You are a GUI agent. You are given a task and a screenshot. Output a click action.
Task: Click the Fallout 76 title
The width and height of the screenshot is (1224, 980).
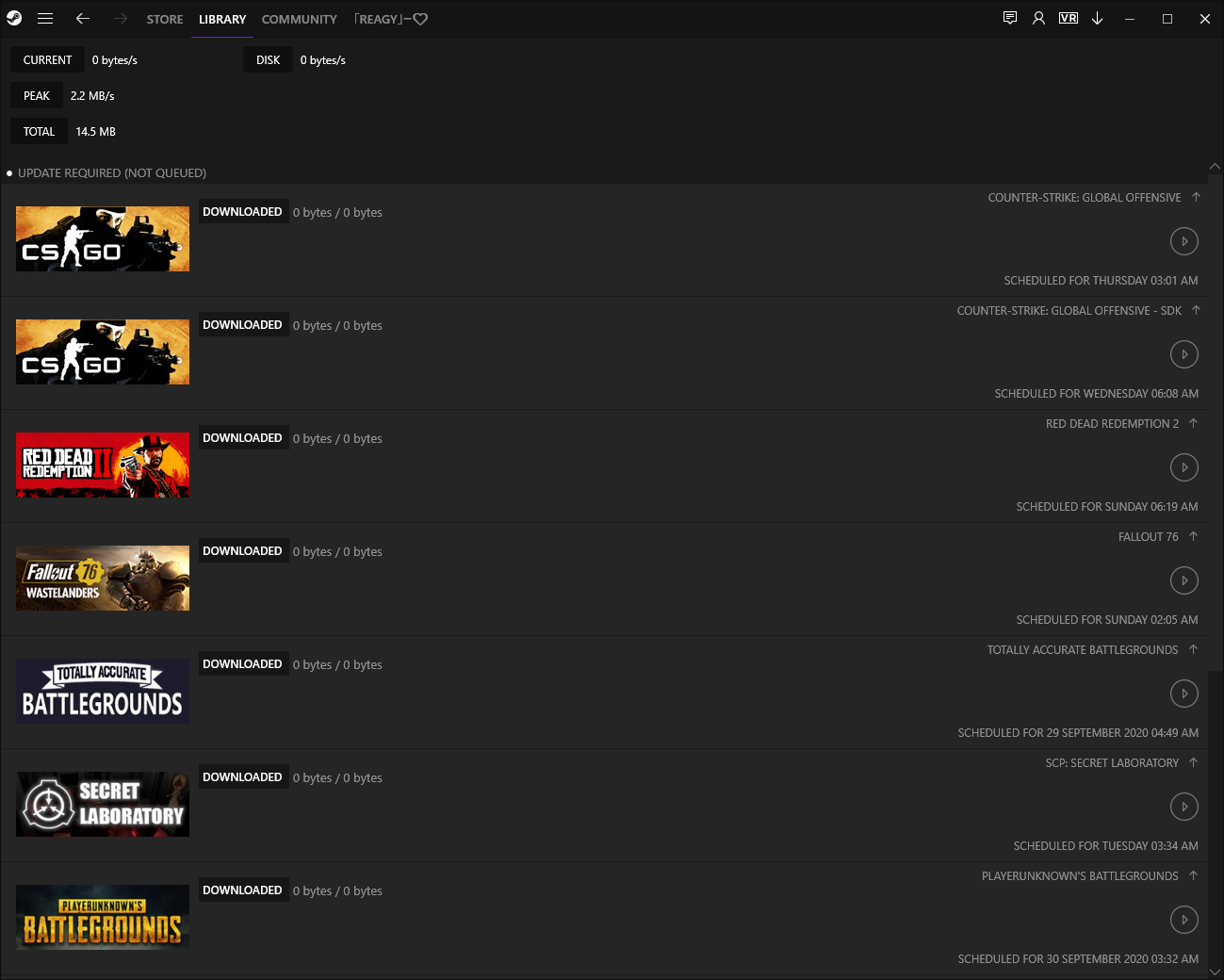coord(1148,537)
